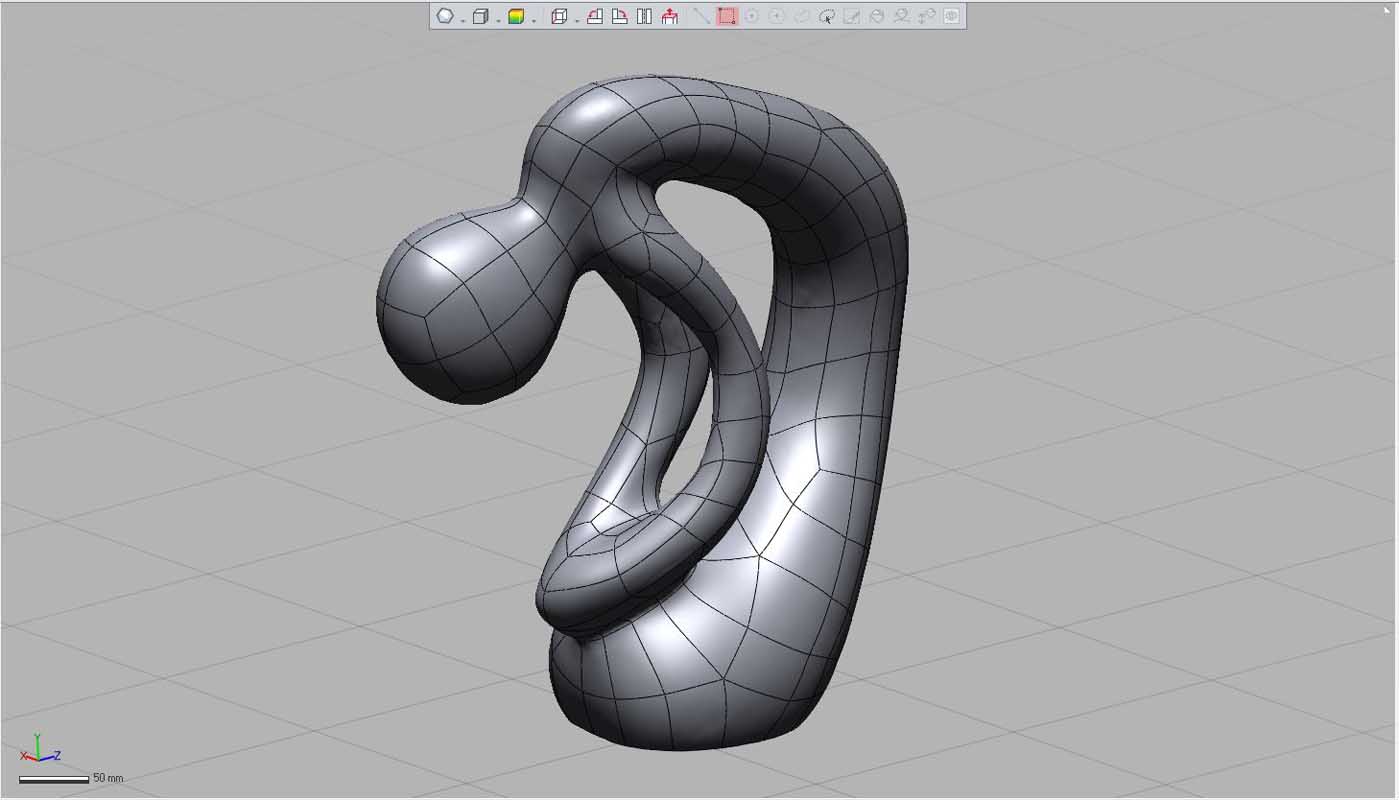The width and height of the screenshot is (1399, 800).
Task: Click first circle selection tool icon
Action: 751,16
